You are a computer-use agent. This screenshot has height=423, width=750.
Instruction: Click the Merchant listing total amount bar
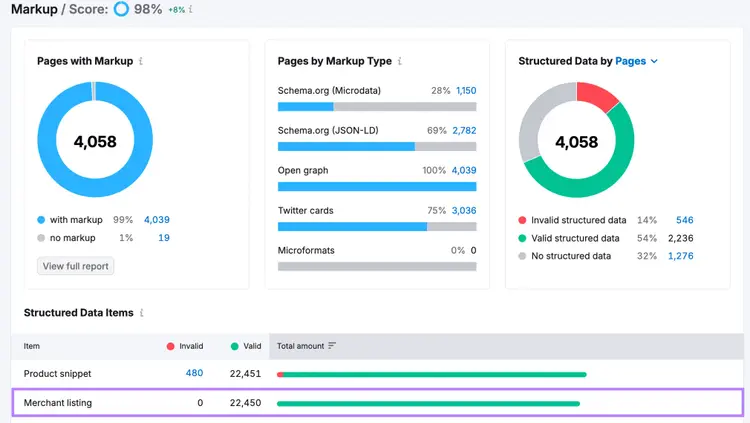click(428, 403)
